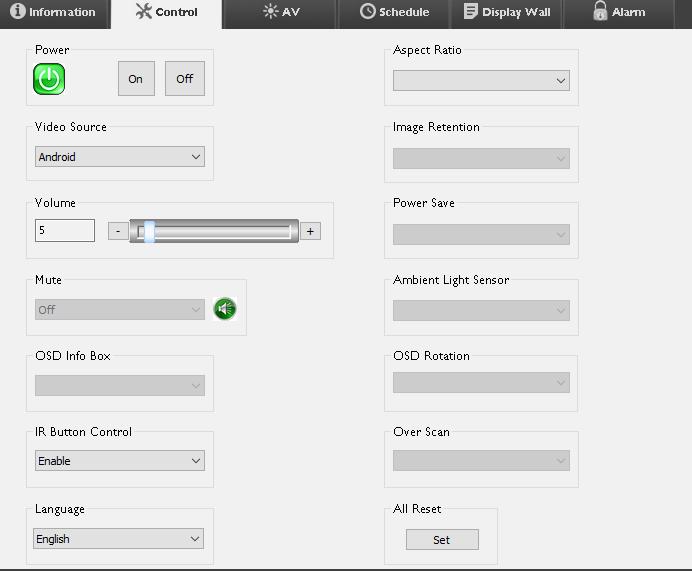Open the Ambient Light Sensor dropdown

coord(481,311)
